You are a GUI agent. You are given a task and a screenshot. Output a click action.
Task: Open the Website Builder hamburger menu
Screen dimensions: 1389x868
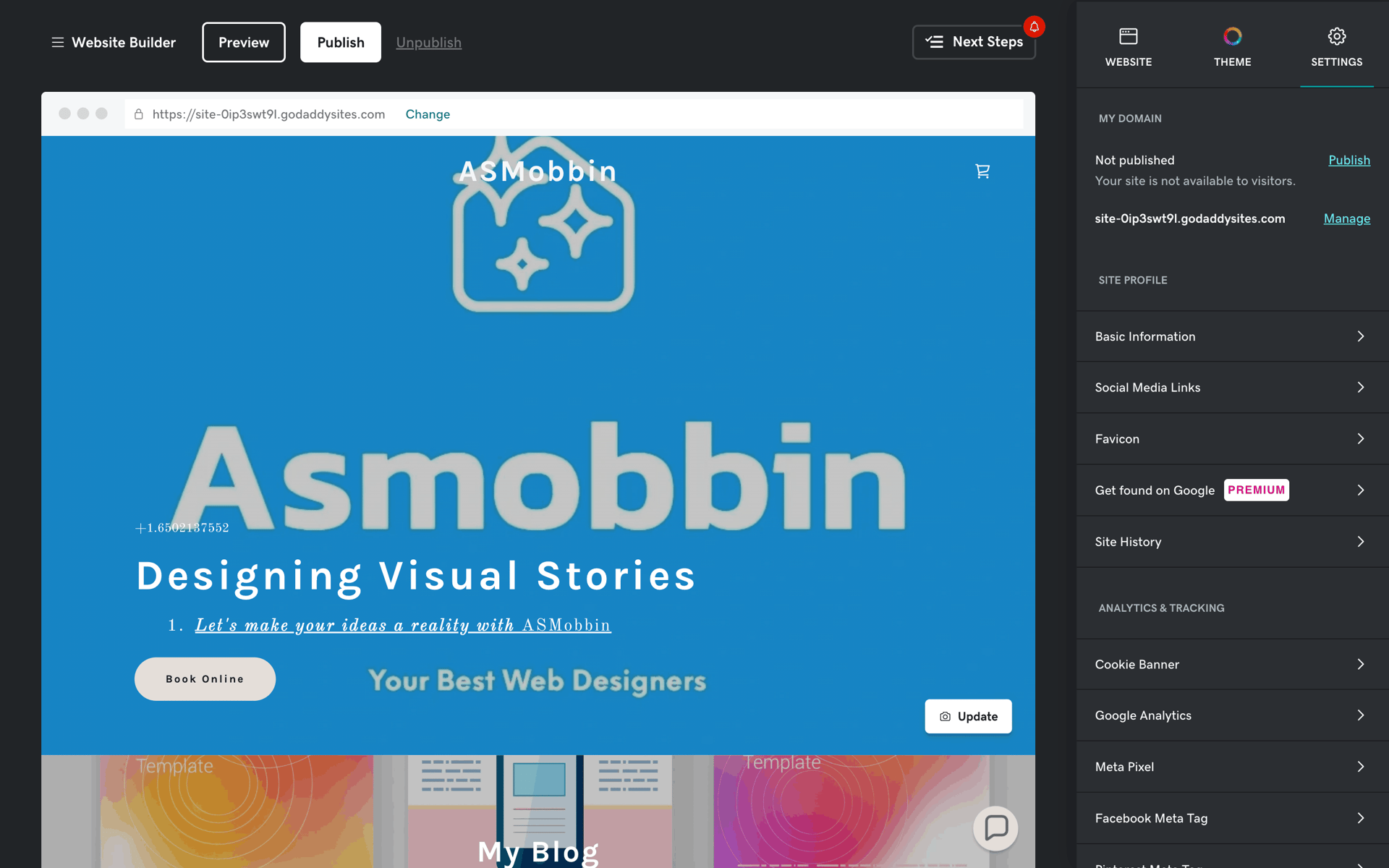click(x=58, y=43)
